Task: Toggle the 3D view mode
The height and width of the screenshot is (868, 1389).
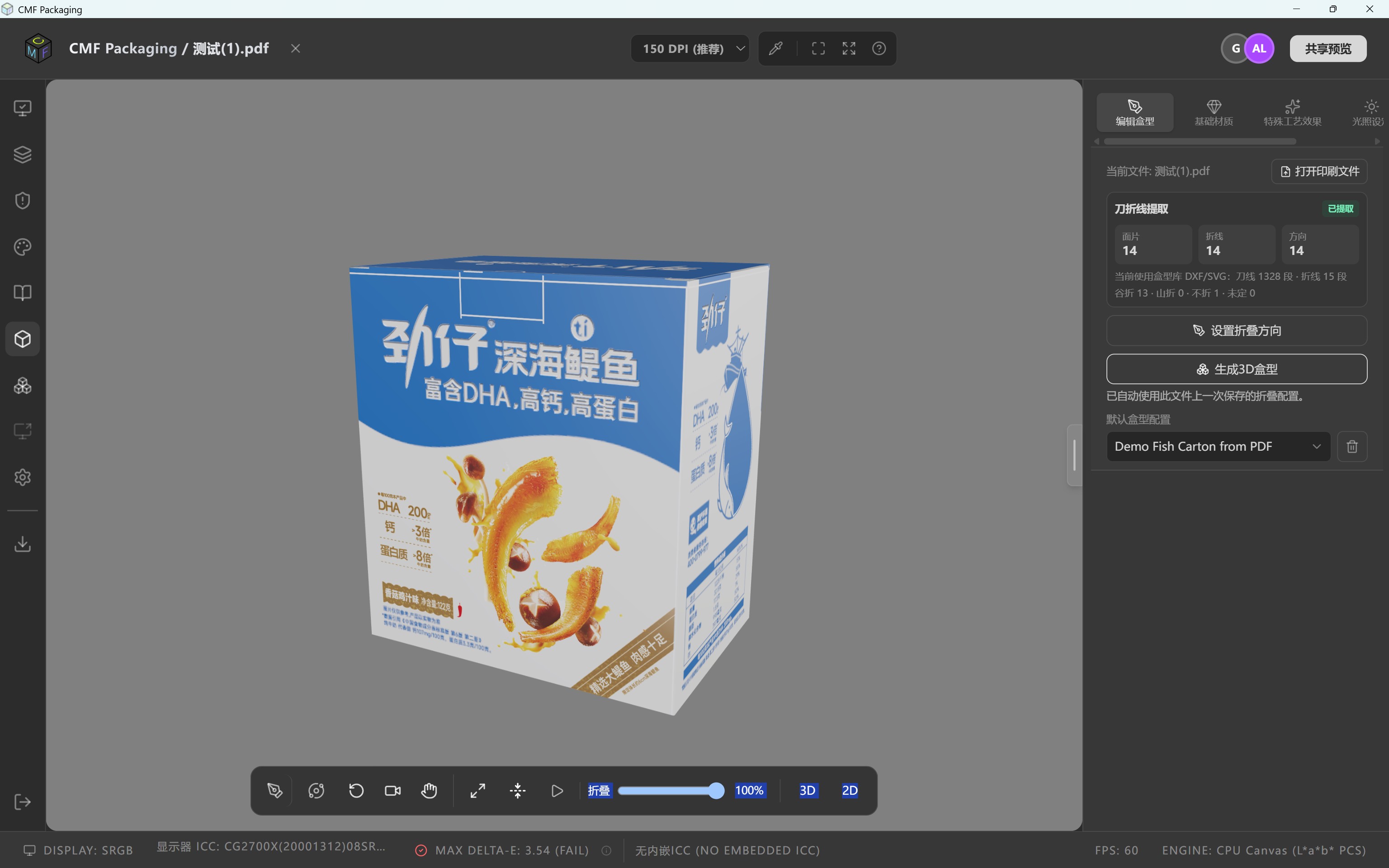Action: (807, 791)
